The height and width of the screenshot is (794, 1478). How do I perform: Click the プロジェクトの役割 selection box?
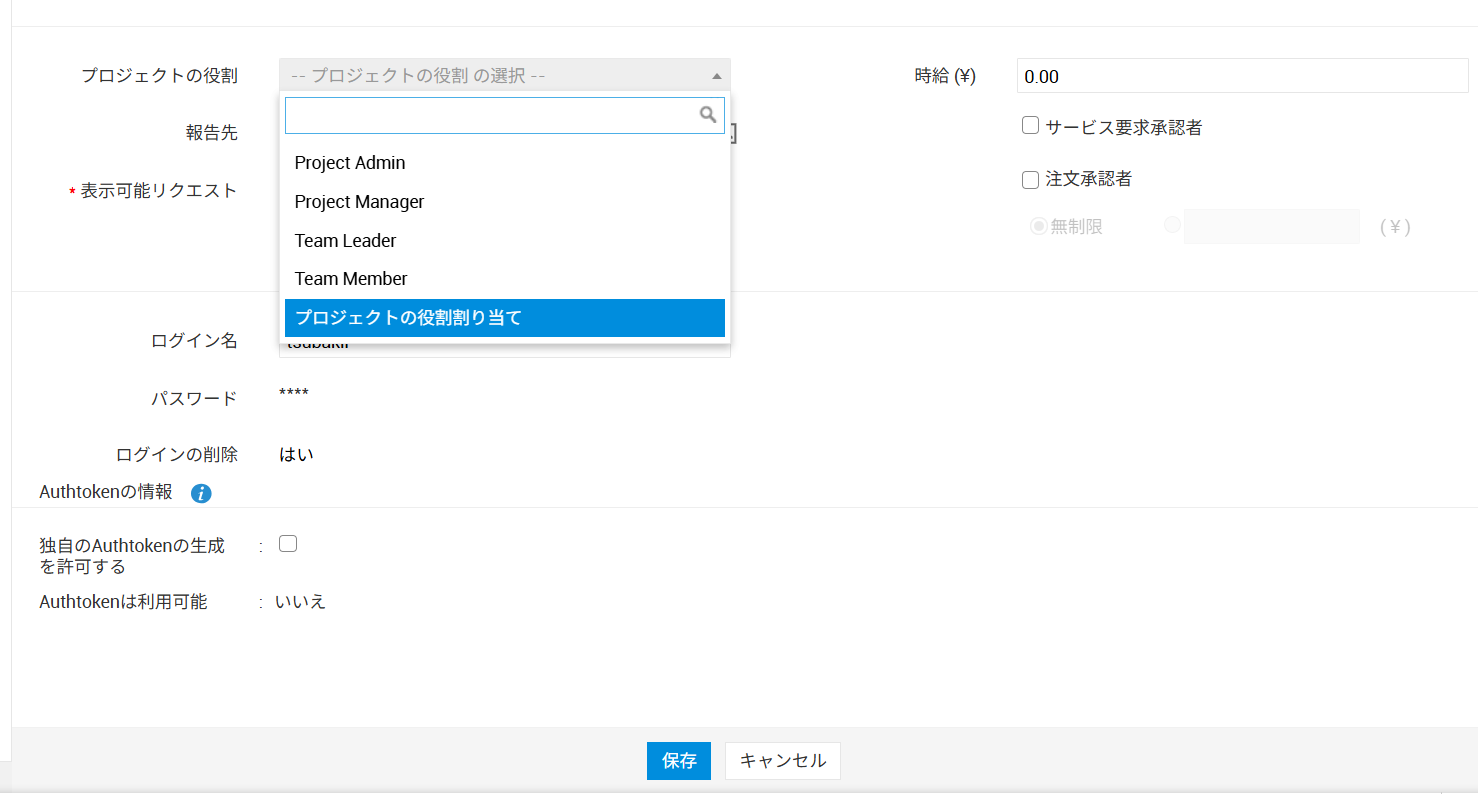pyautogui.click(x=495, y=76)
